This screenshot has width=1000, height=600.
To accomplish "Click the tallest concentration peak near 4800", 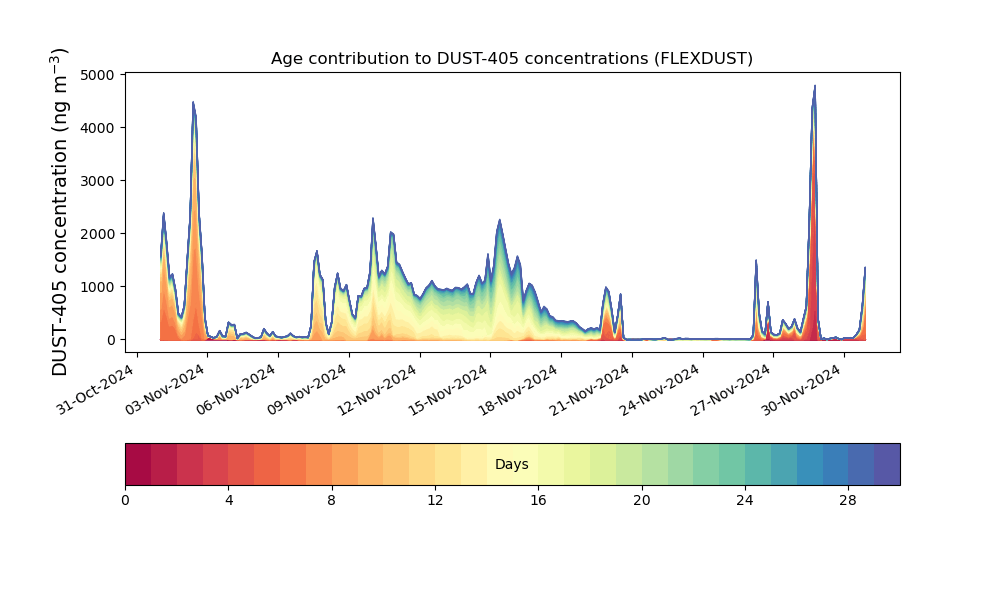I will (x=814, y=87).
